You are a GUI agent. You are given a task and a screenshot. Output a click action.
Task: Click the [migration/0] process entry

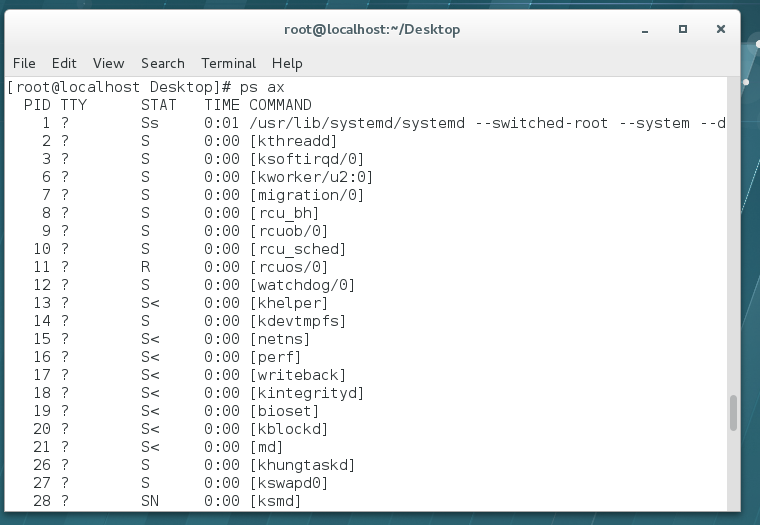tap(306, 195)
